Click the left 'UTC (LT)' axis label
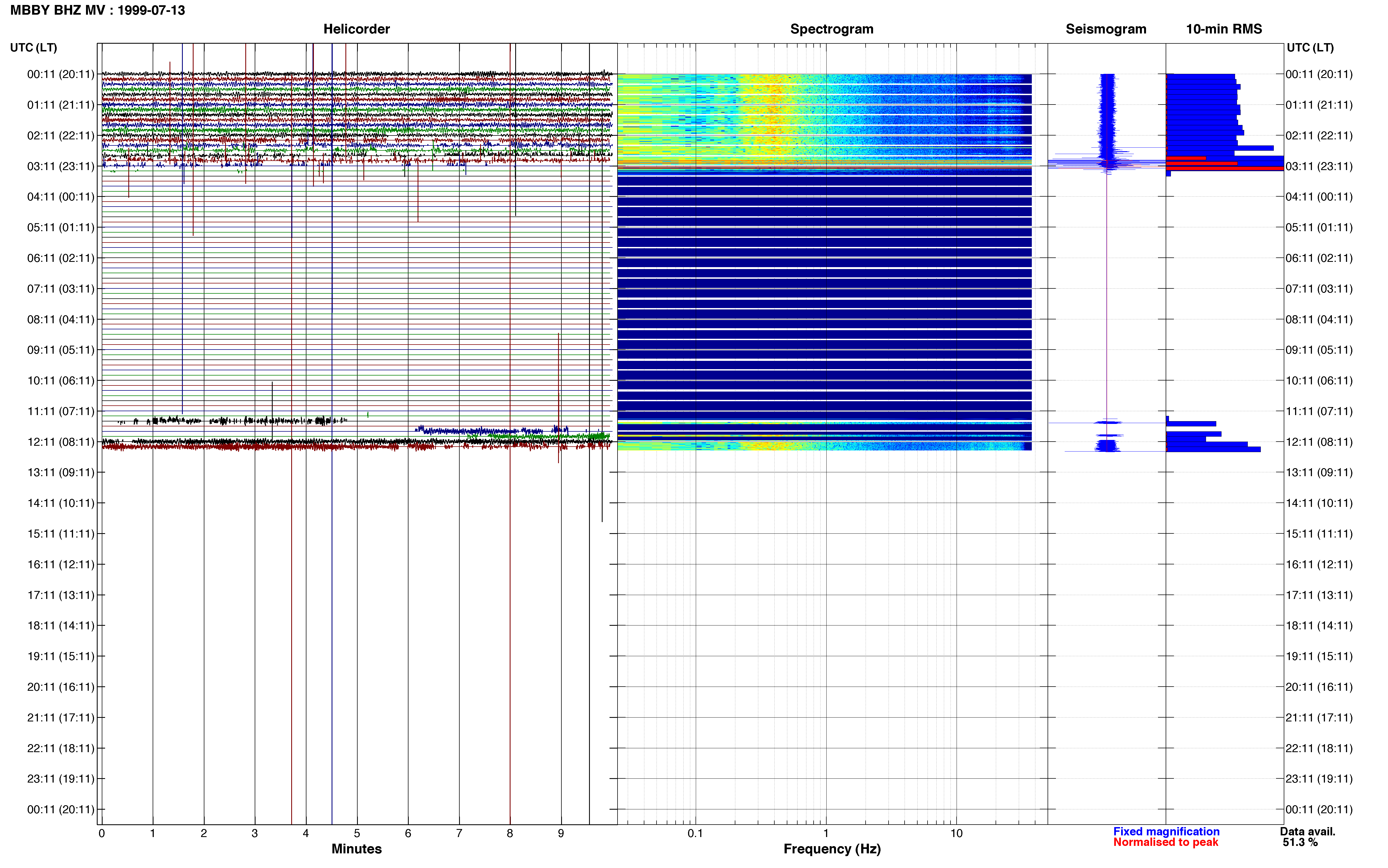Screen dimensions: 1388x868 coord(34,48)
